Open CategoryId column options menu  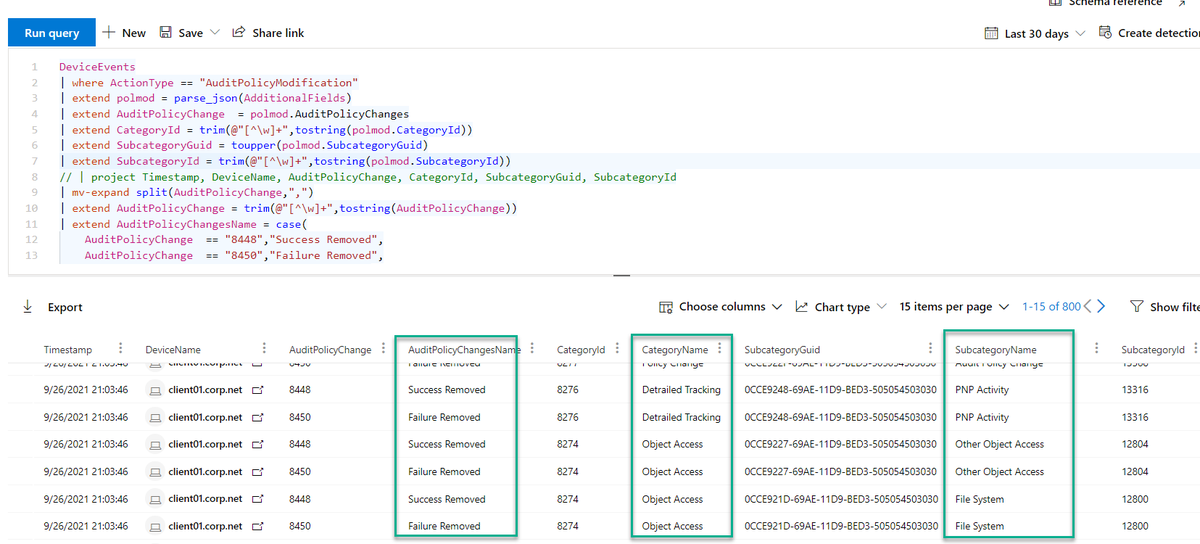617,349
